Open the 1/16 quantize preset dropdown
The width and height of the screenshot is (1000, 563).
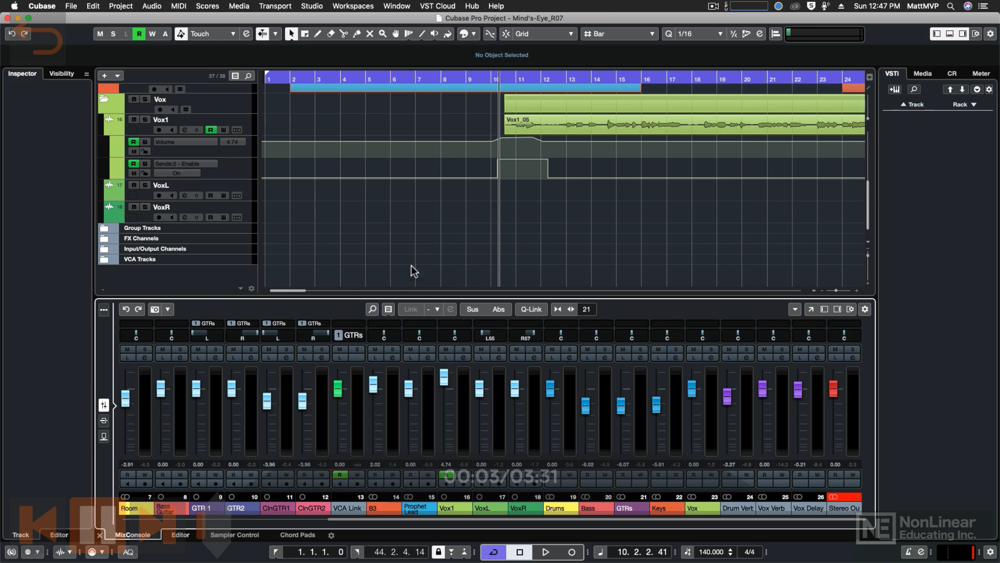[700, 34]
